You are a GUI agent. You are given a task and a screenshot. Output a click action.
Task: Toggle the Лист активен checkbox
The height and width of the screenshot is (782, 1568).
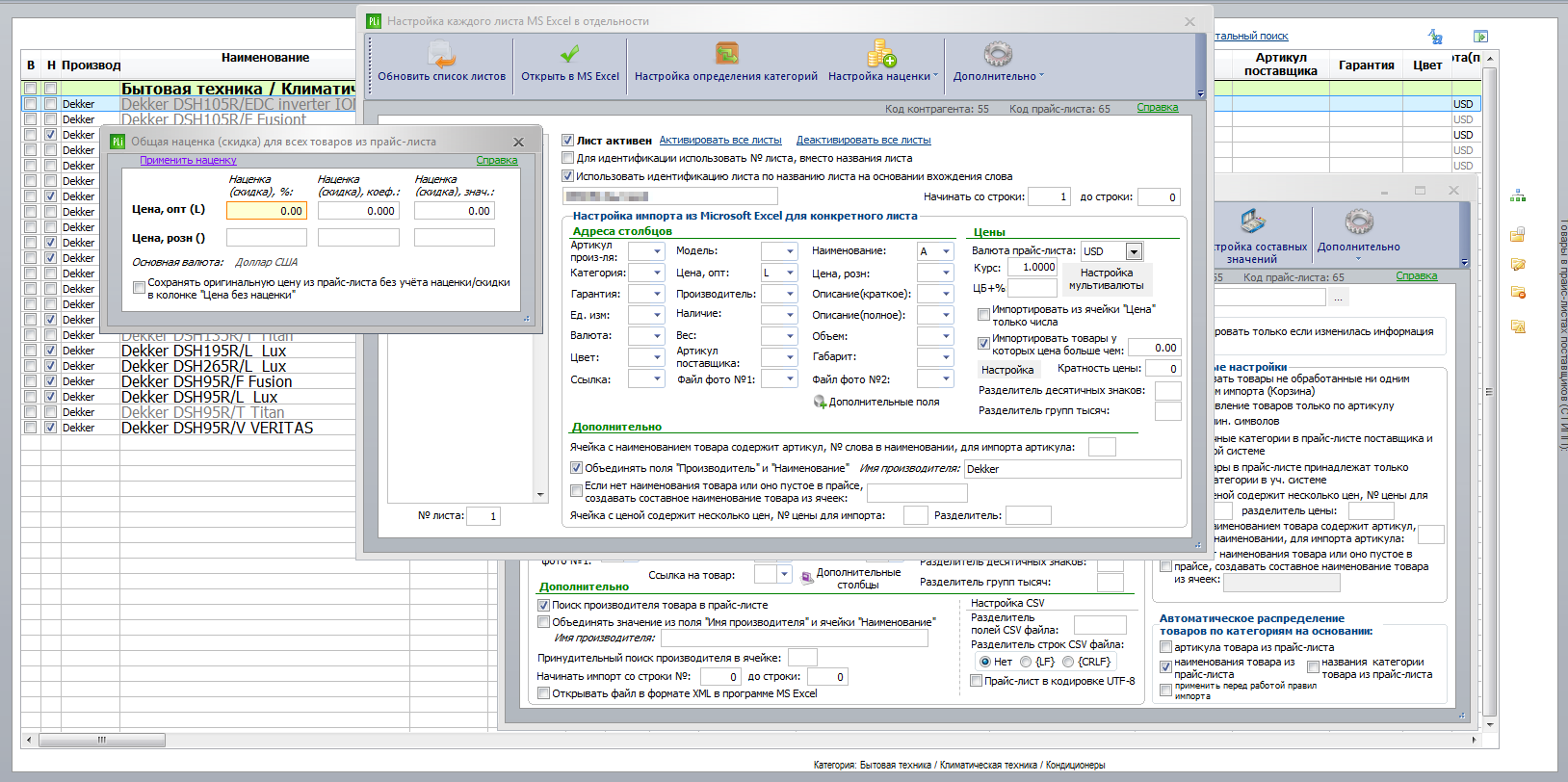[568, 141]
